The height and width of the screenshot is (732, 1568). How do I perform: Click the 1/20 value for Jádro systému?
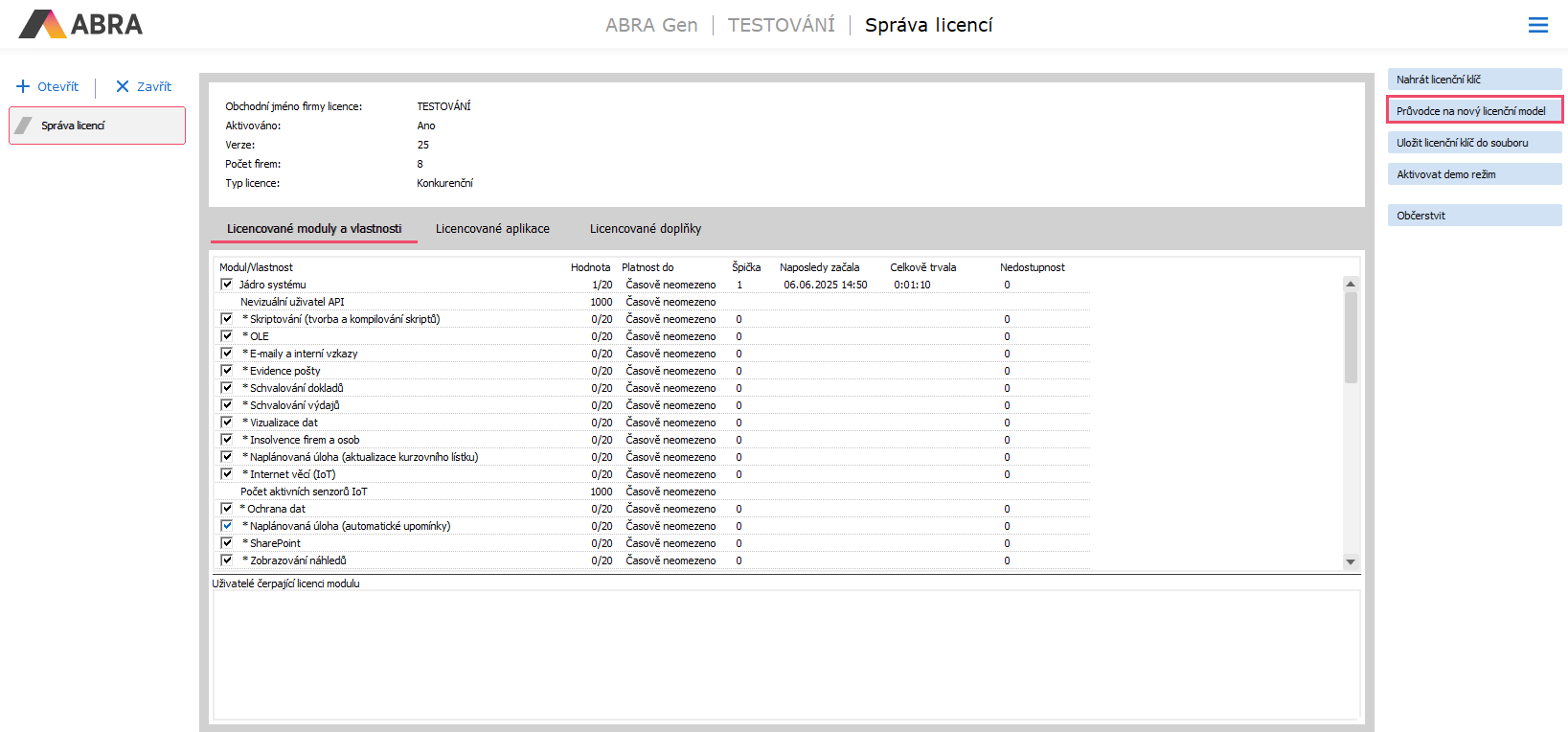tap(602, 285)
